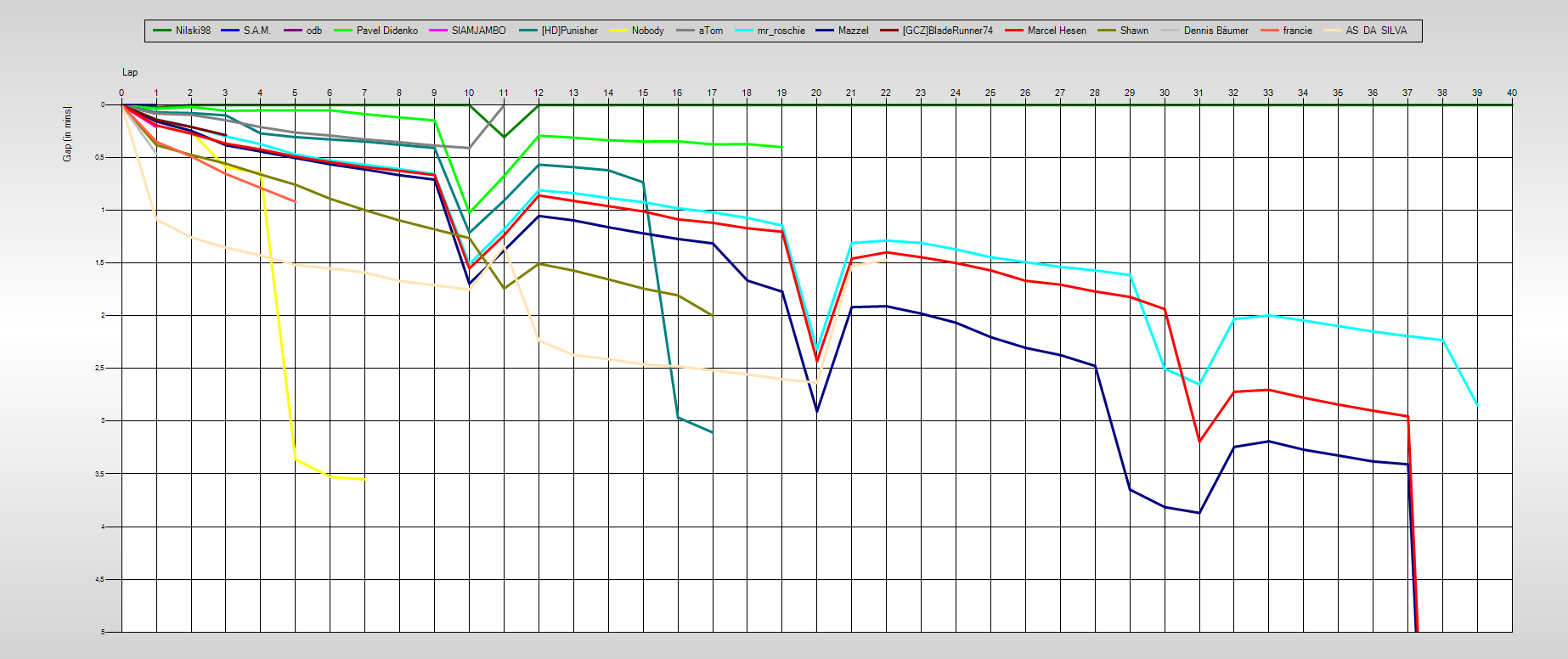The width and height of the screenshot is (1568, 659).
Task: Click the [HD]Punisher legend entry
Action: coord(569,31)
